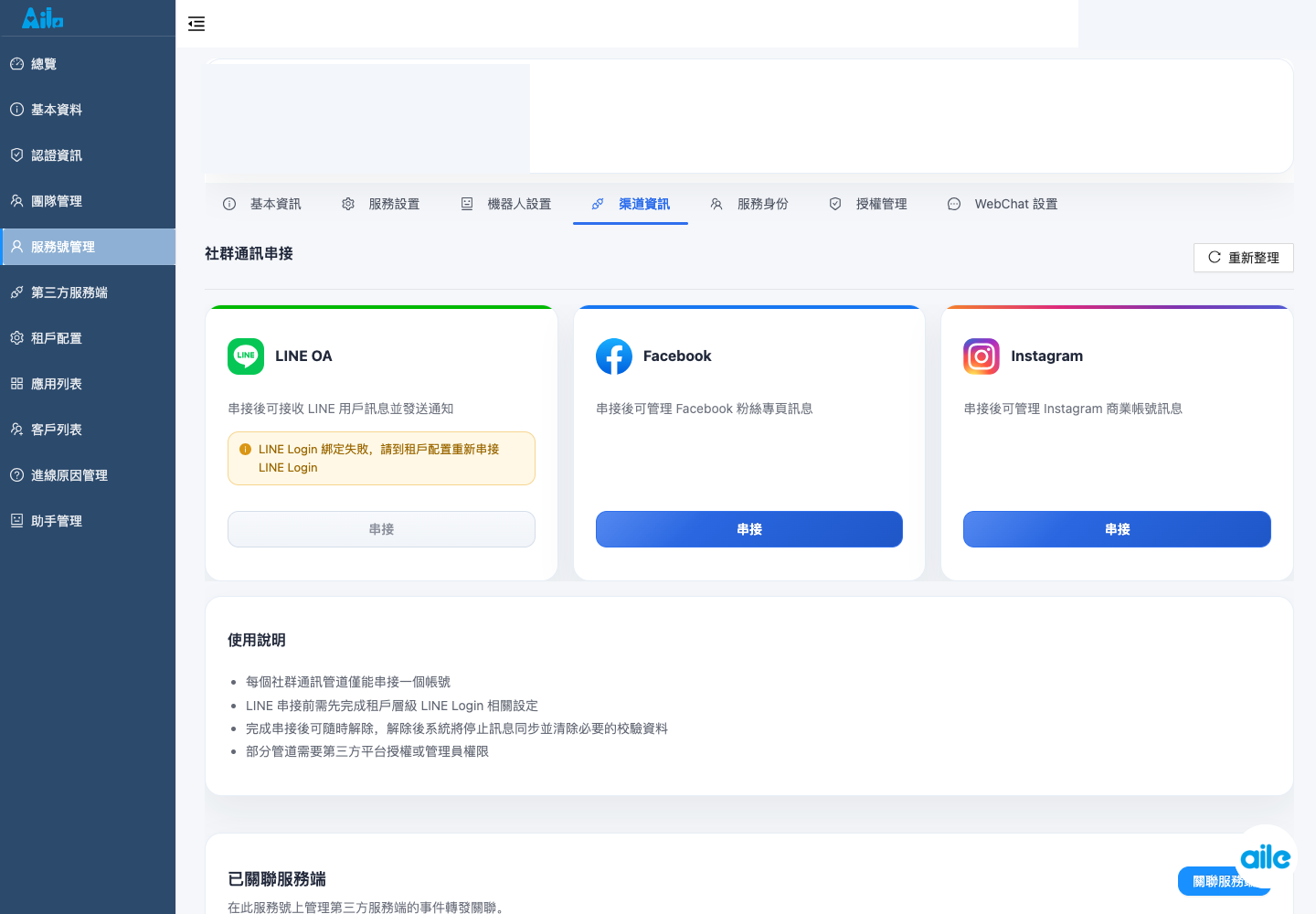Click the 客戶列表 people icon
Viewport: 1316px width, 914px height.
click(x=16, y=430)
